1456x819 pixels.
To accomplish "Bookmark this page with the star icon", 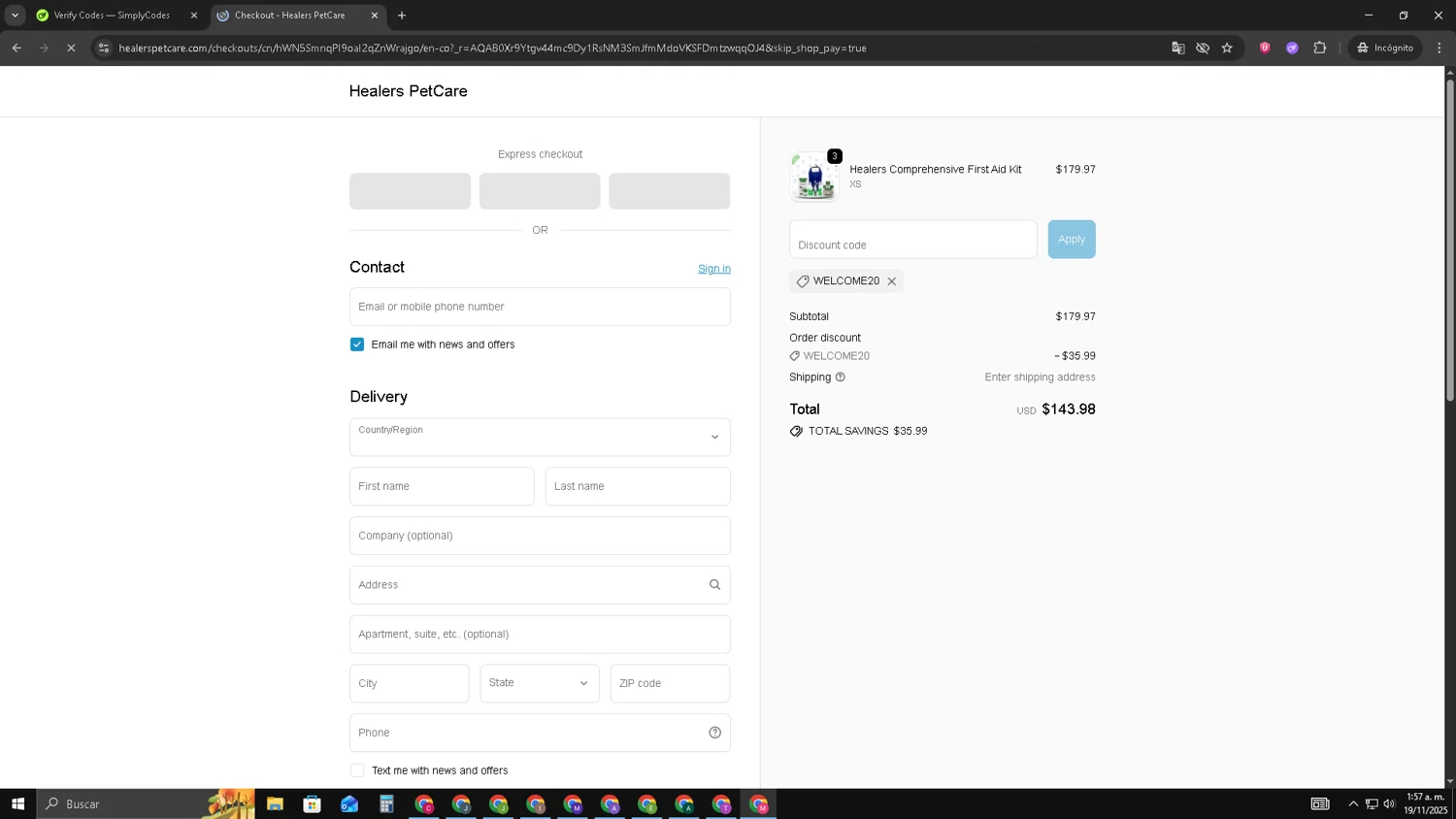I will [x=1227, y=48].
